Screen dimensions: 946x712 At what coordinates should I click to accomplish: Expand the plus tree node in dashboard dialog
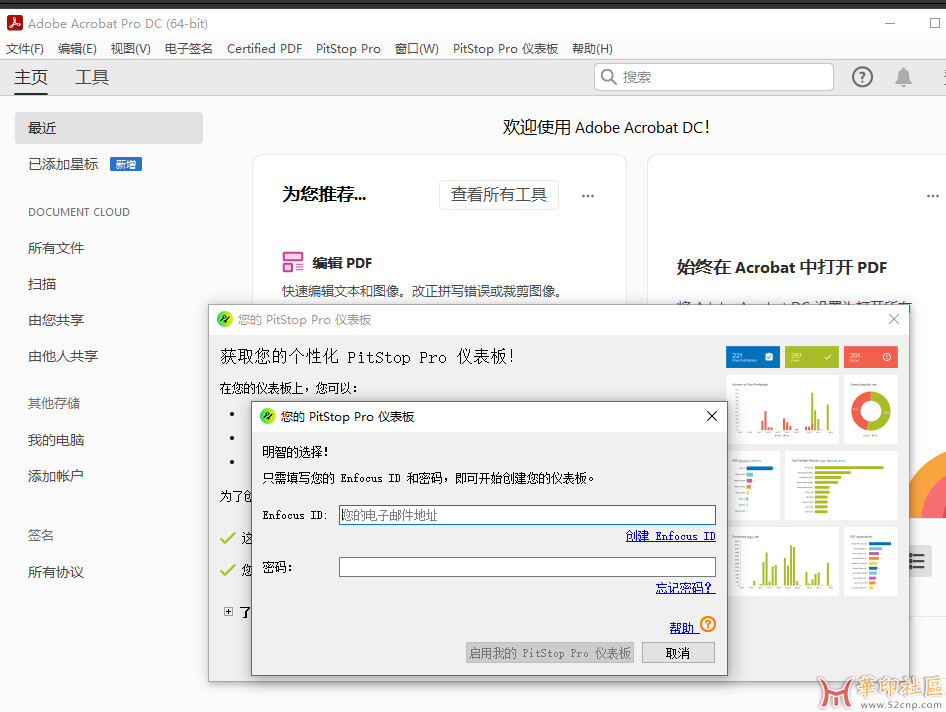coord(229,611)
